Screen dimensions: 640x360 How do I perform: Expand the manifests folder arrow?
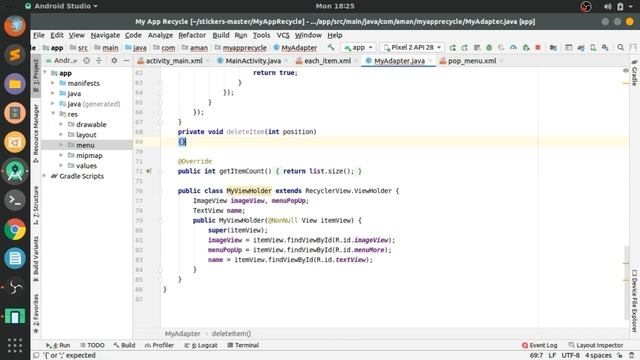[53, 83]
